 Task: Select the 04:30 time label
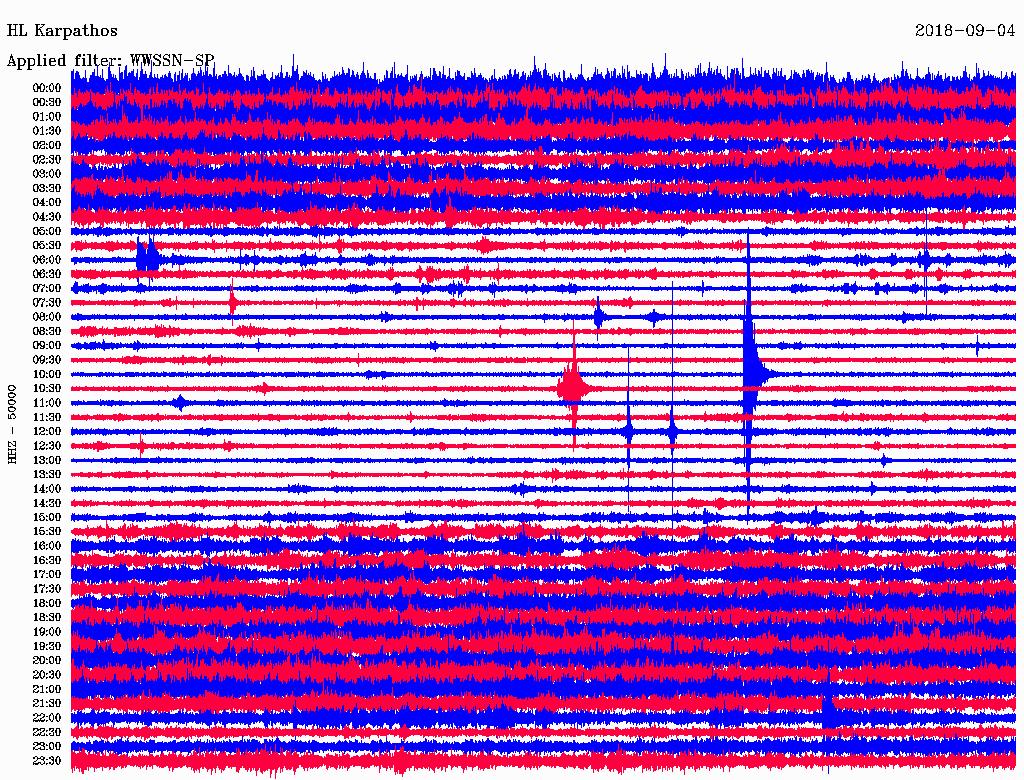(47, 217)
